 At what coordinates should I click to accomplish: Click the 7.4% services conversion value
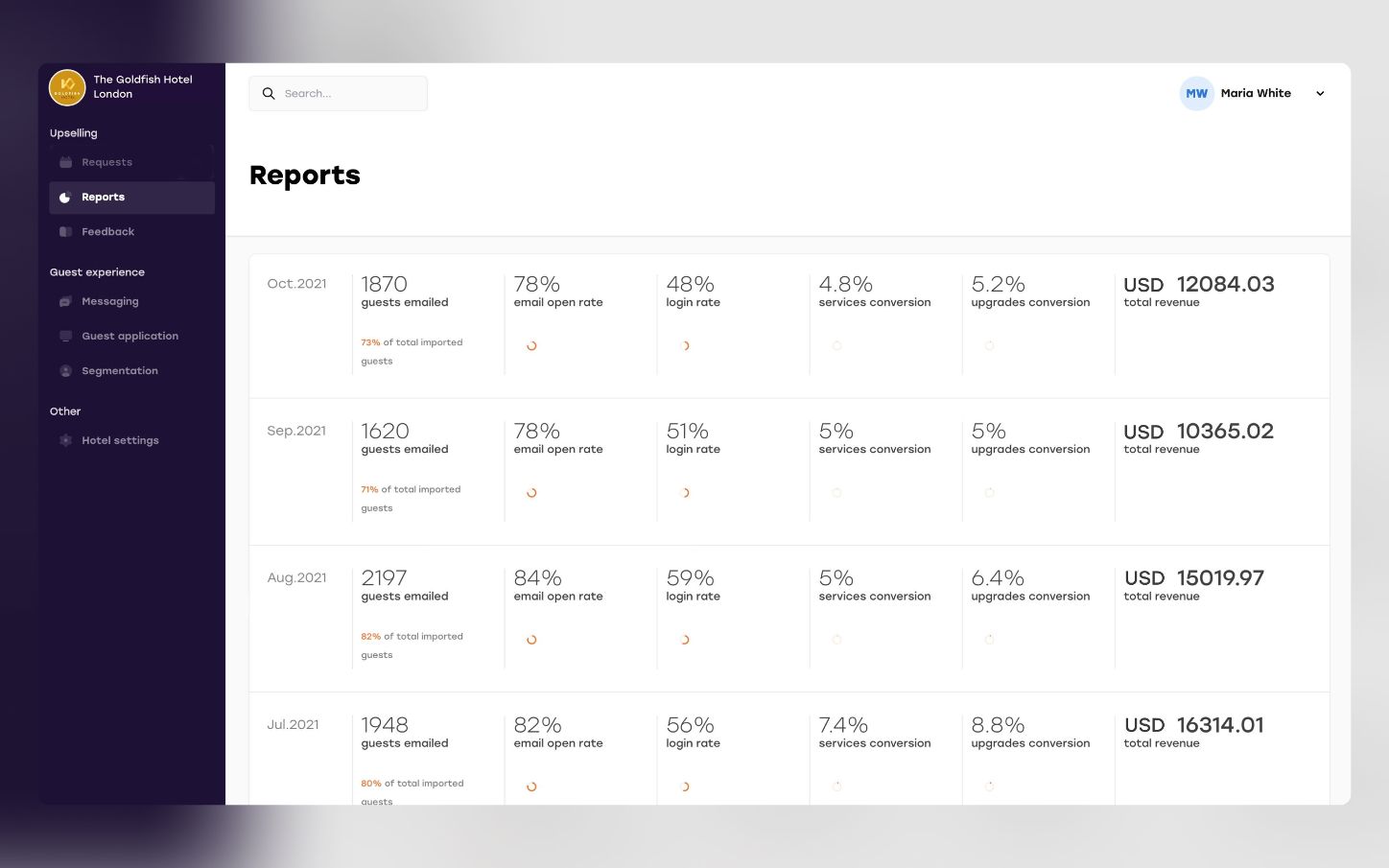point(843,725)
